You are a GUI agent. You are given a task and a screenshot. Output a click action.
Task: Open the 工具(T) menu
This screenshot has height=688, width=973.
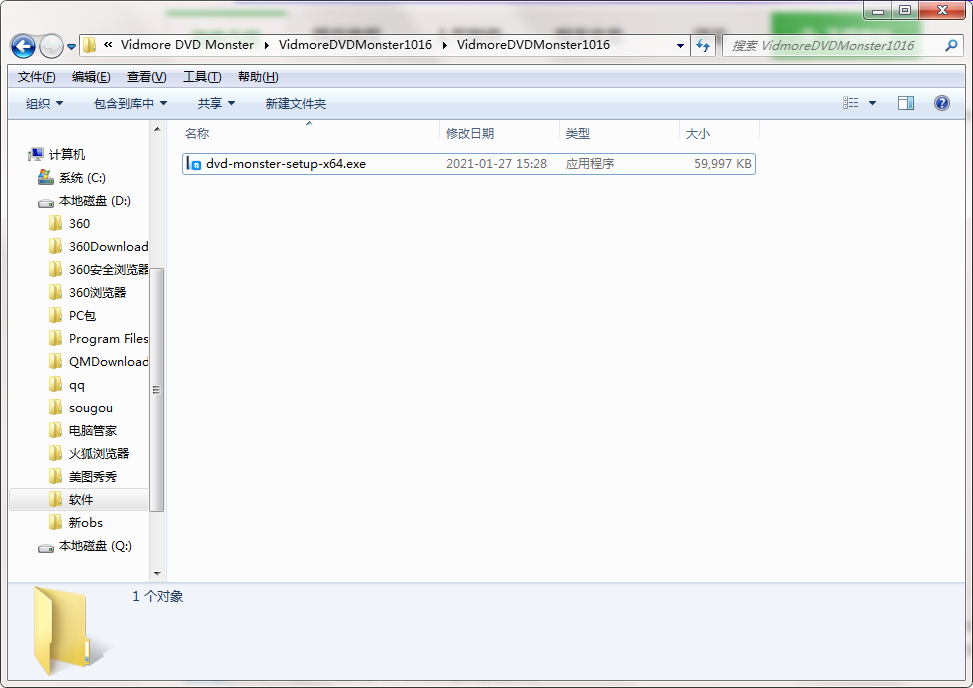(202, 77)
